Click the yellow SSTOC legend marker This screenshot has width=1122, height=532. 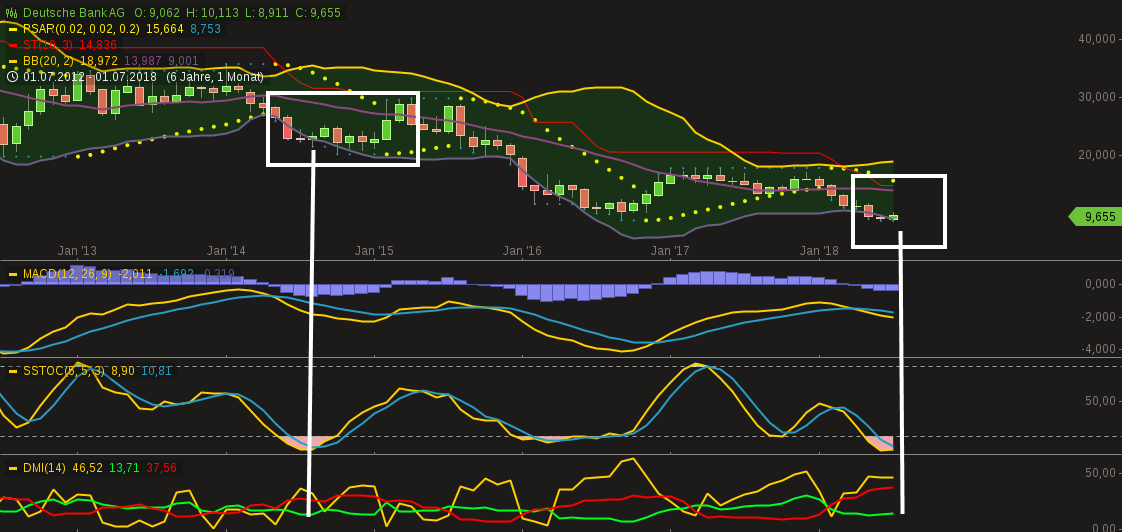pyautogui.click(x=12, y=371)
